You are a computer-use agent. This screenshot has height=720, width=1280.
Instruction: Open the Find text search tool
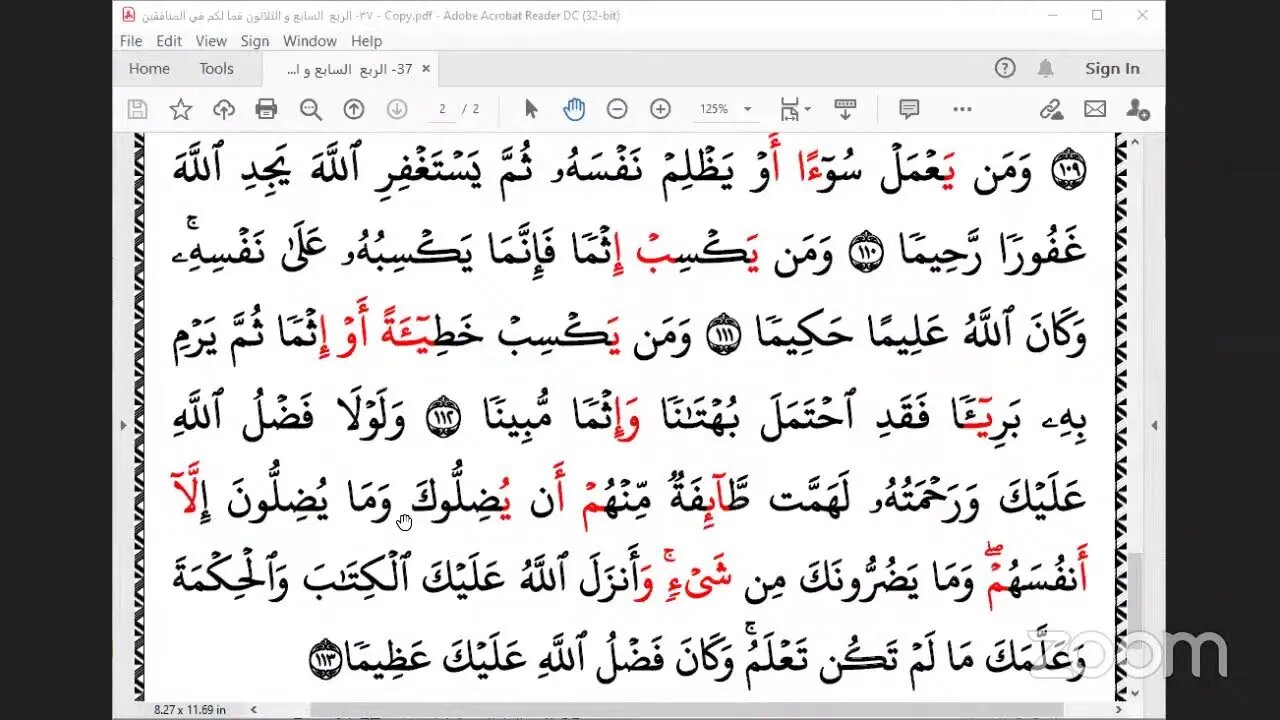(311, 109)
